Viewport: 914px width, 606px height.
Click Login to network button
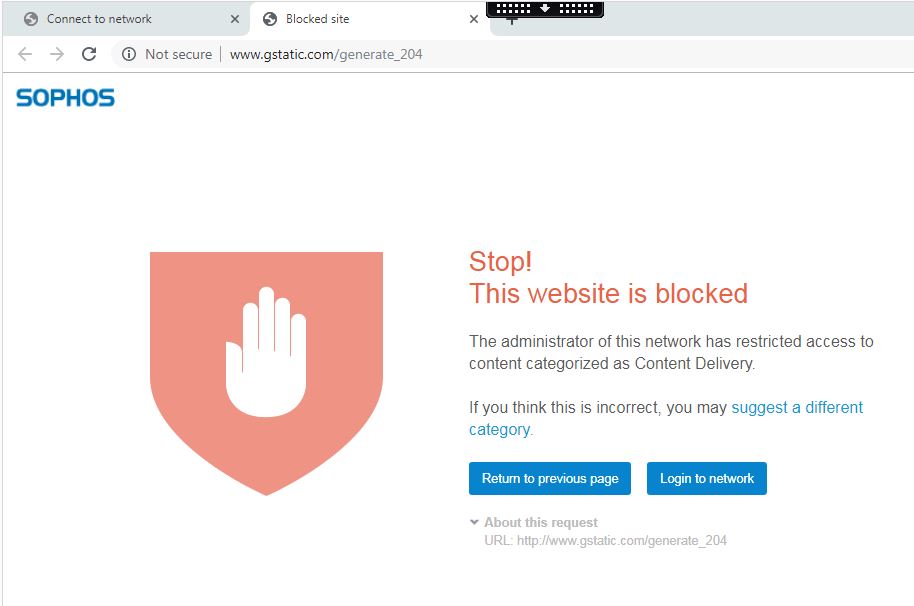pos(706,478)
